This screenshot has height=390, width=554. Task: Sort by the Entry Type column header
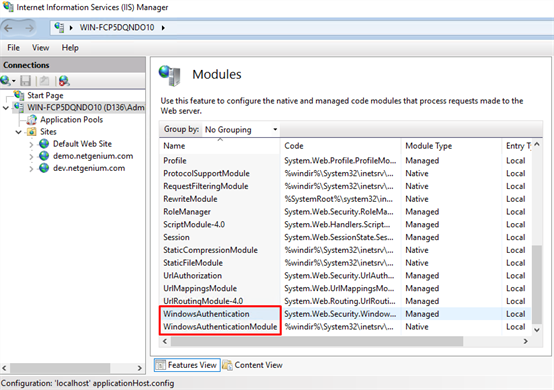[517, 146]
